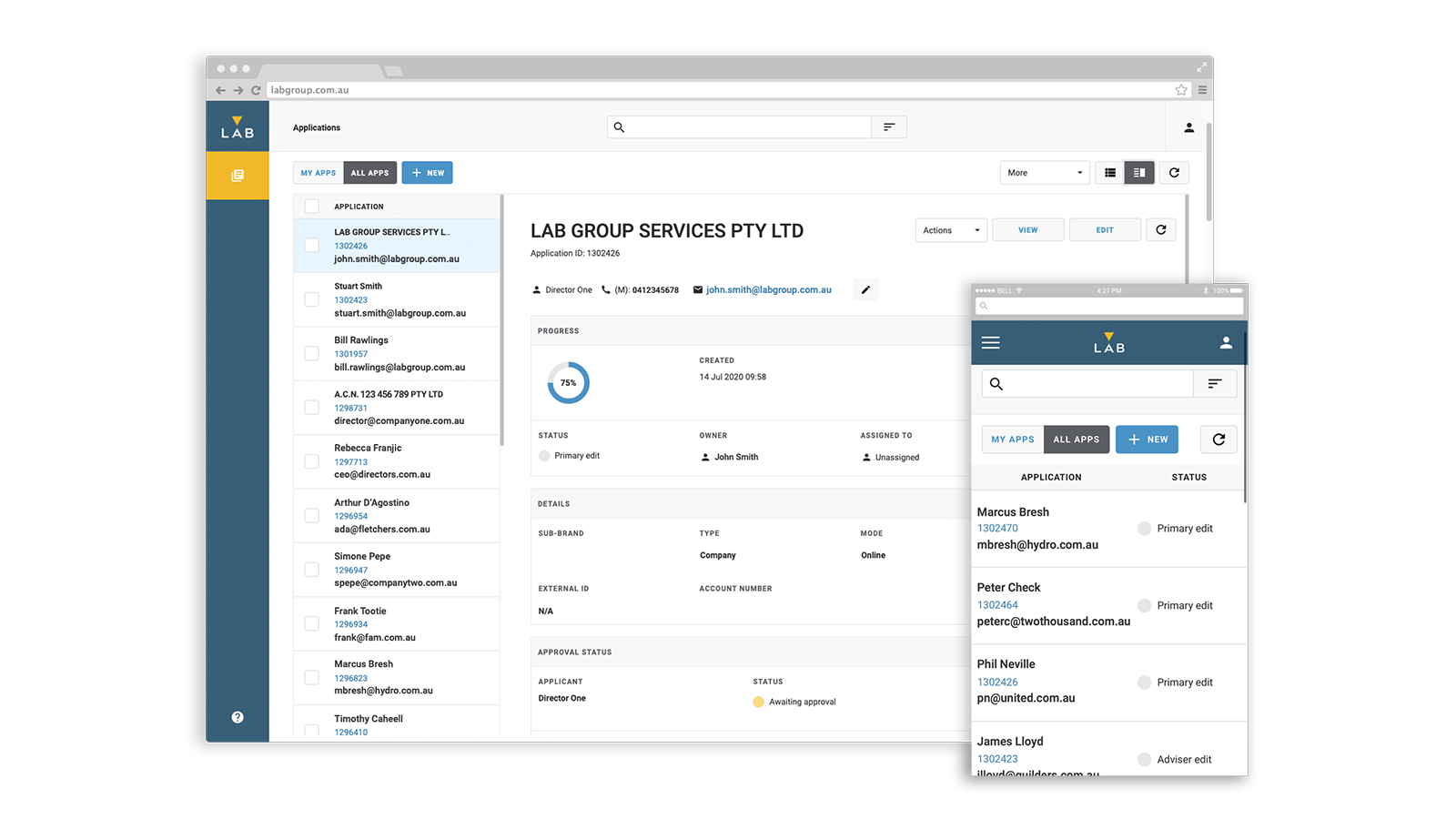Expand the browser window fullscreen icon

tap(1202, 67)
